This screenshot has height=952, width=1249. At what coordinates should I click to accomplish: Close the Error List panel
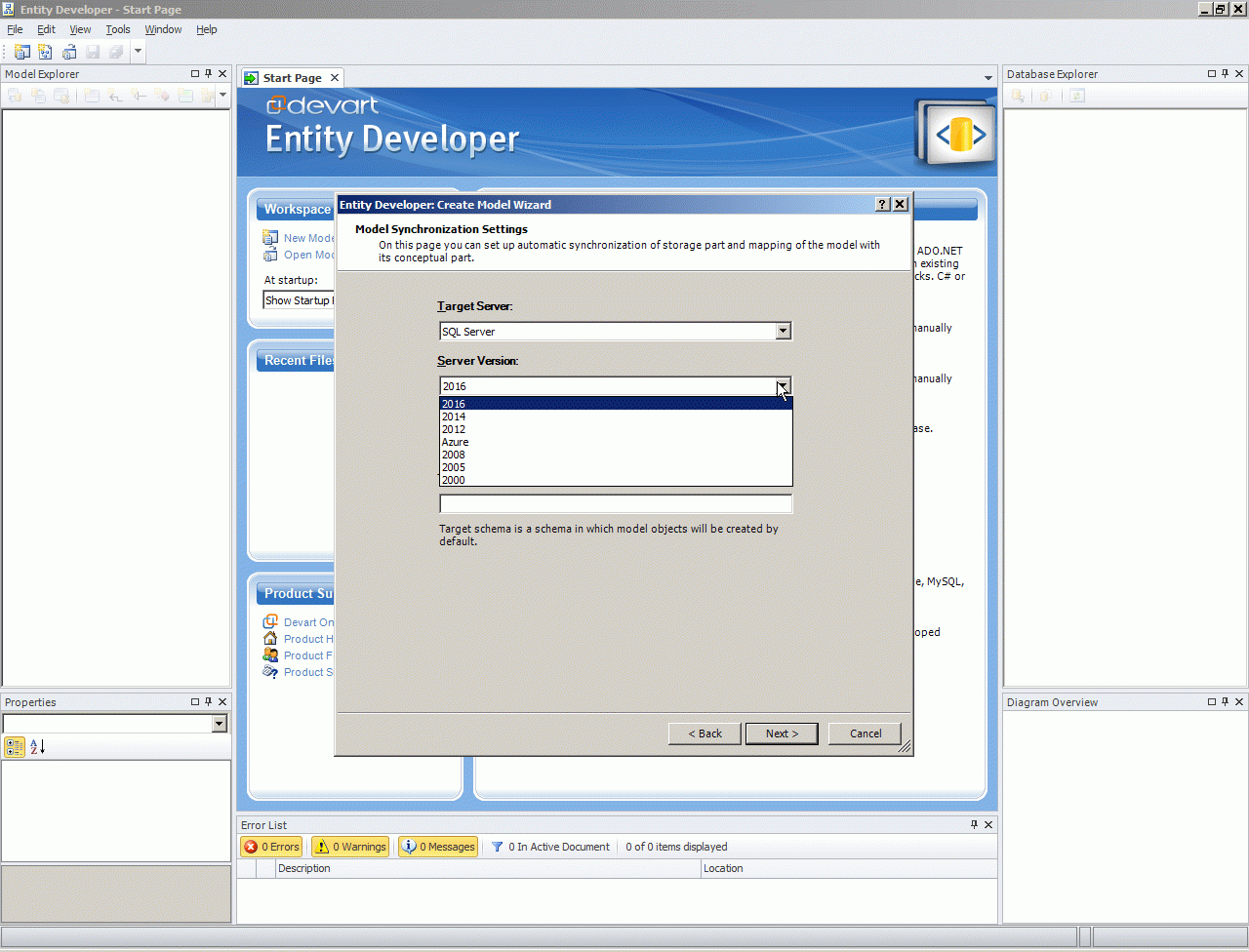pos(988,825)
